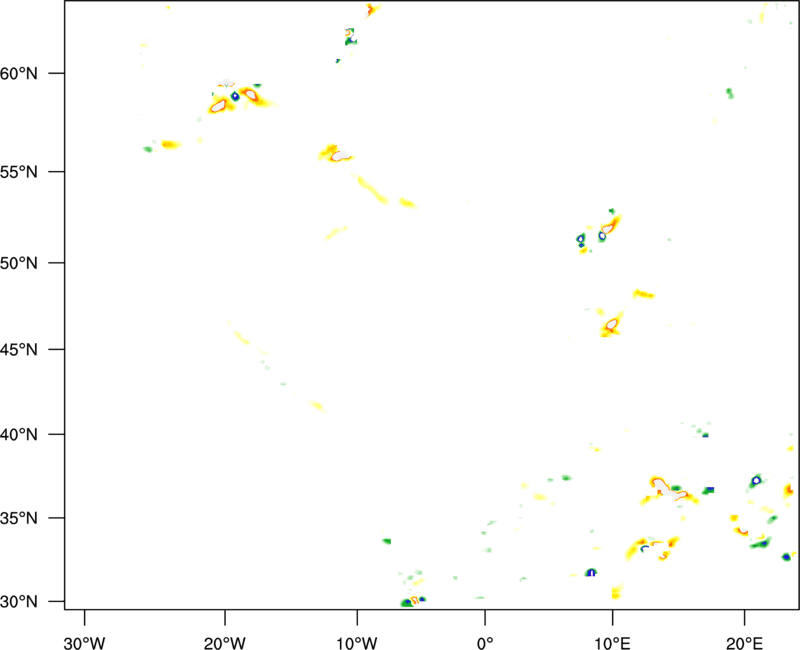The image size is (800, 650).
Task: Click the 40°N latitude label
Action: [x=19, y=435]
